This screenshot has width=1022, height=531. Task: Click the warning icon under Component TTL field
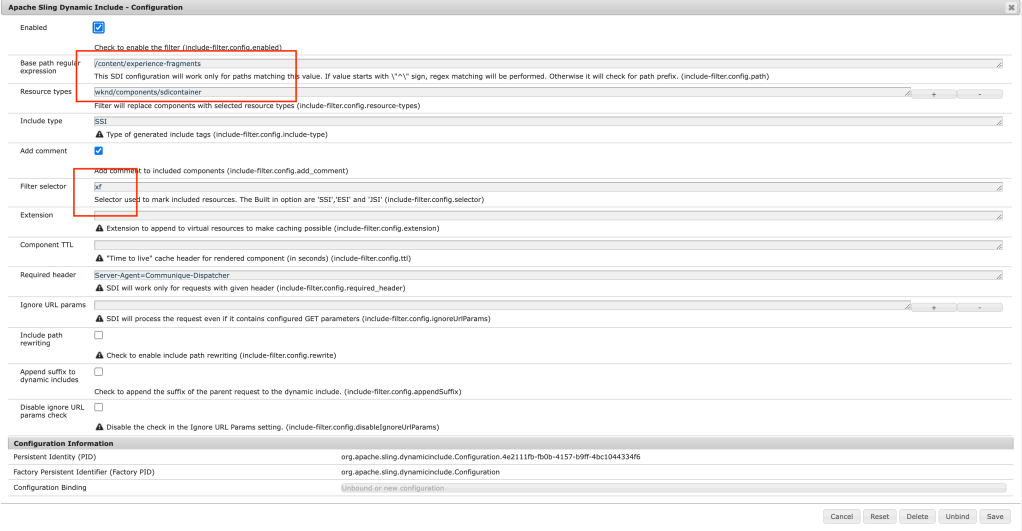pos(99,258)
